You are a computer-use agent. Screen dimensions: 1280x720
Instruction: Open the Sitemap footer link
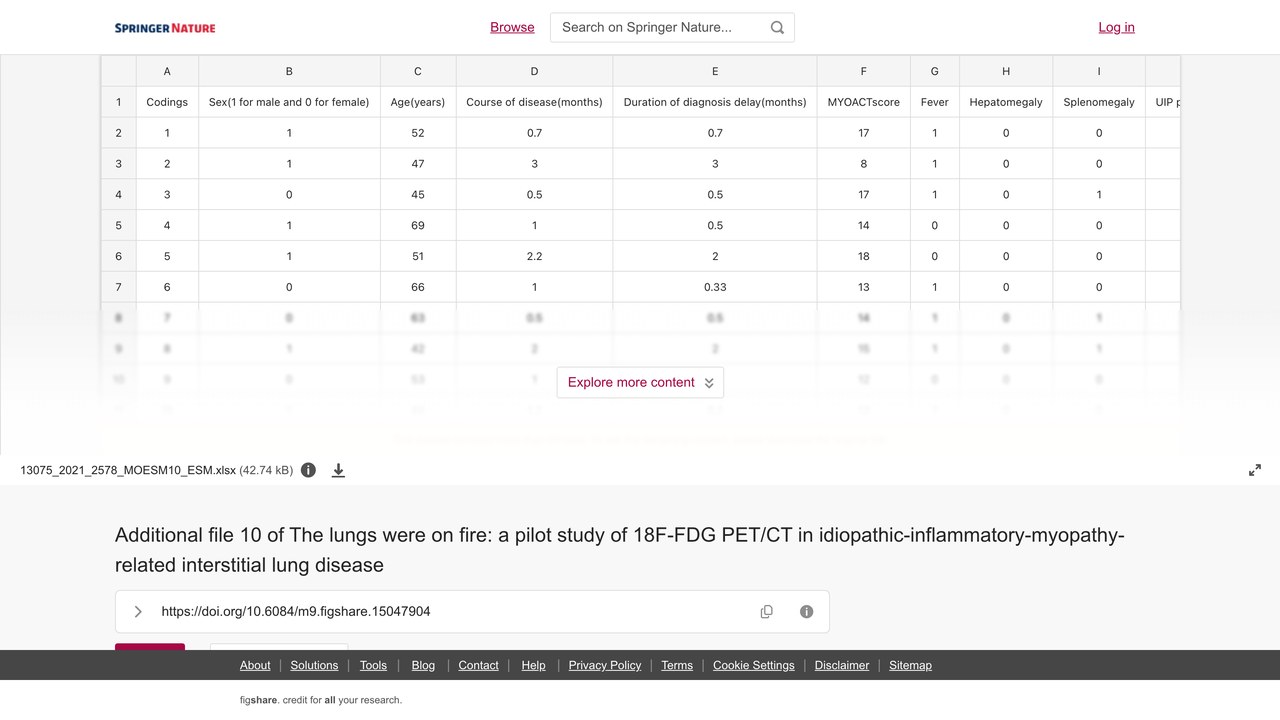[910, 665]
